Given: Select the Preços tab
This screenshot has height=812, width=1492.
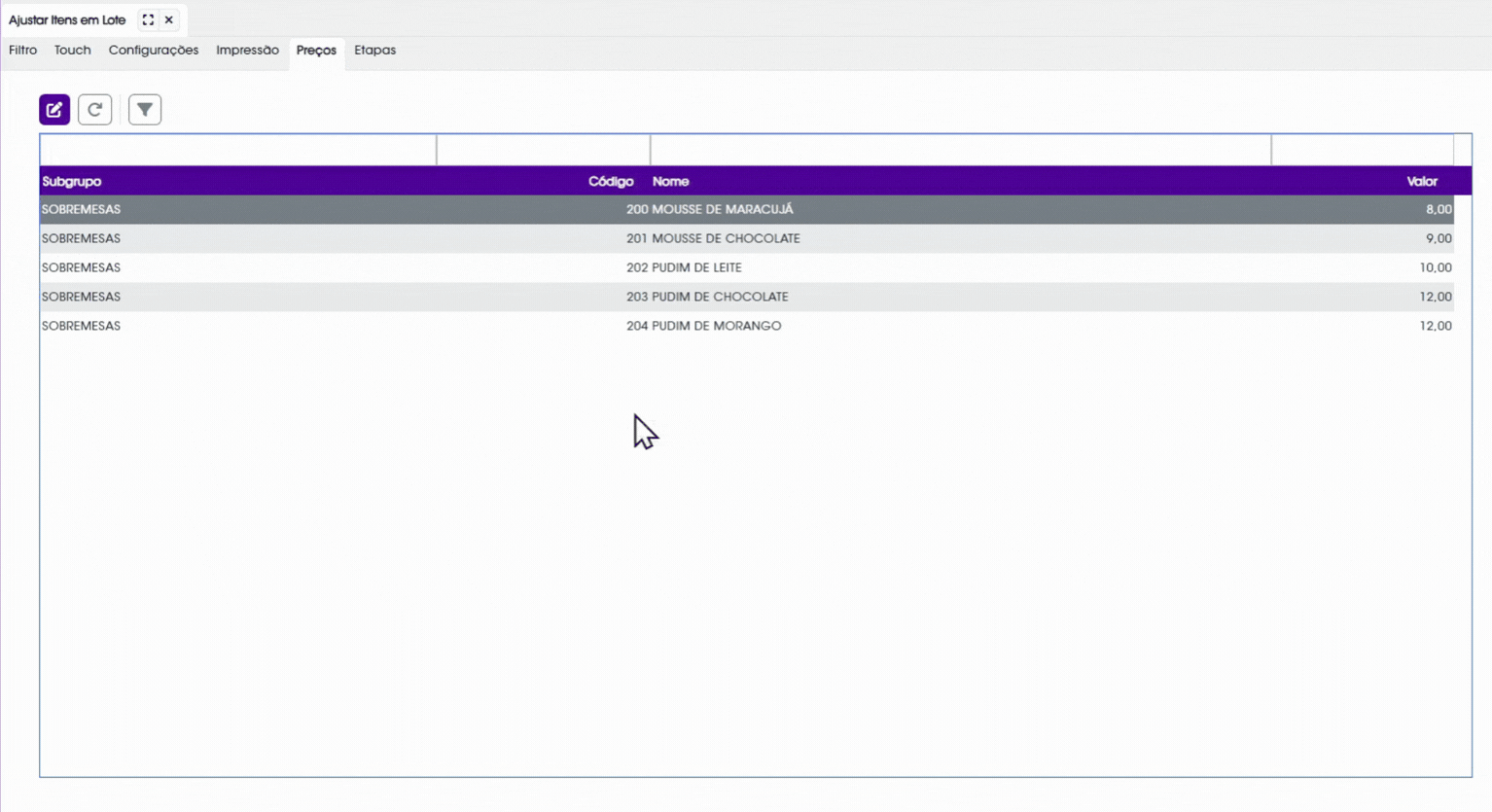Looking at the screenshot, I should click(x=316, y=51).
